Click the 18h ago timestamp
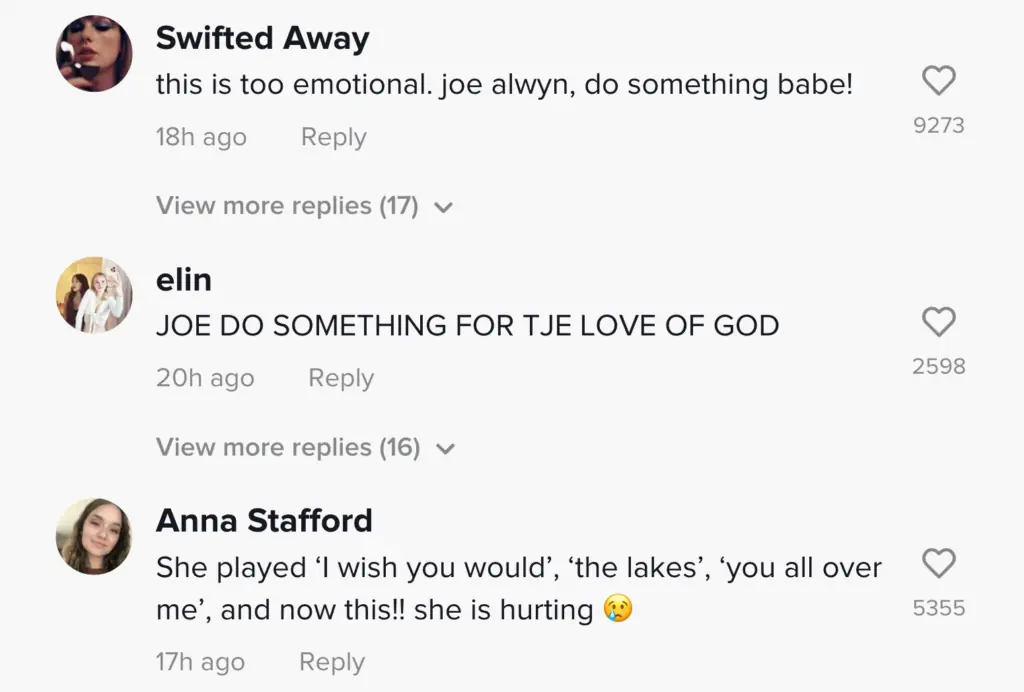 point(201,137)
